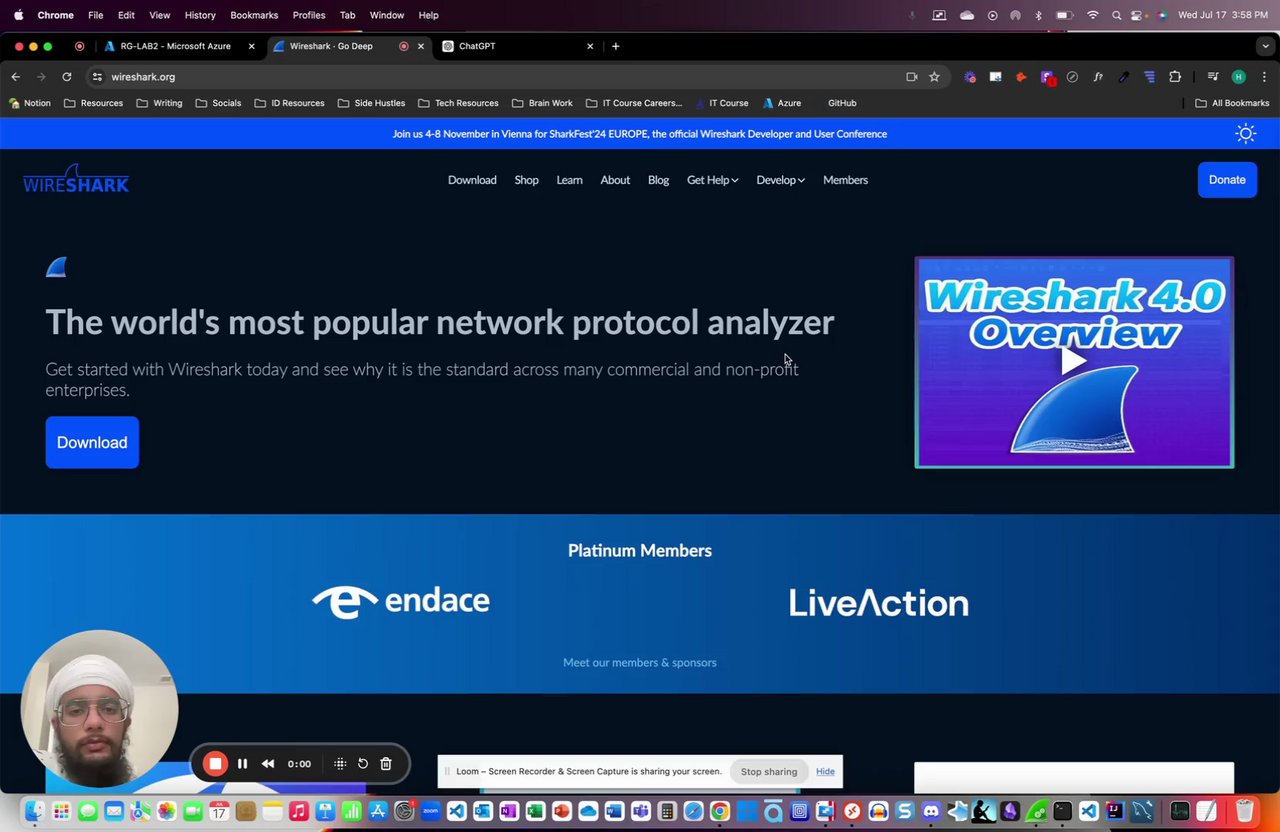Open Finder from the dock
The width and height of the screenshot is (1280, 832).
click(35, 811)
